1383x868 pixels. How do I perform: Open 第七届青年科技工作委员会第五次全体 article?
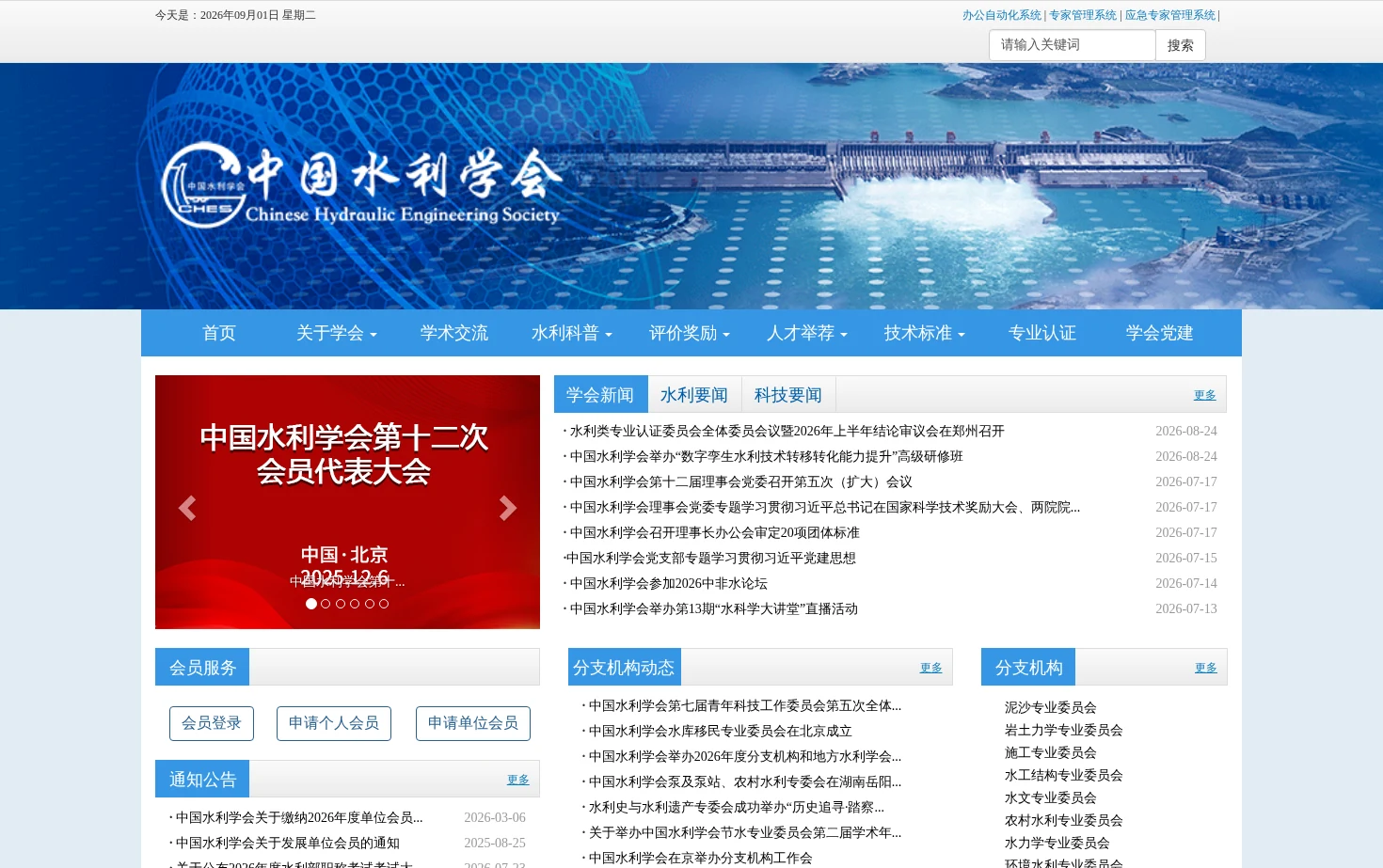coord(745,705)
